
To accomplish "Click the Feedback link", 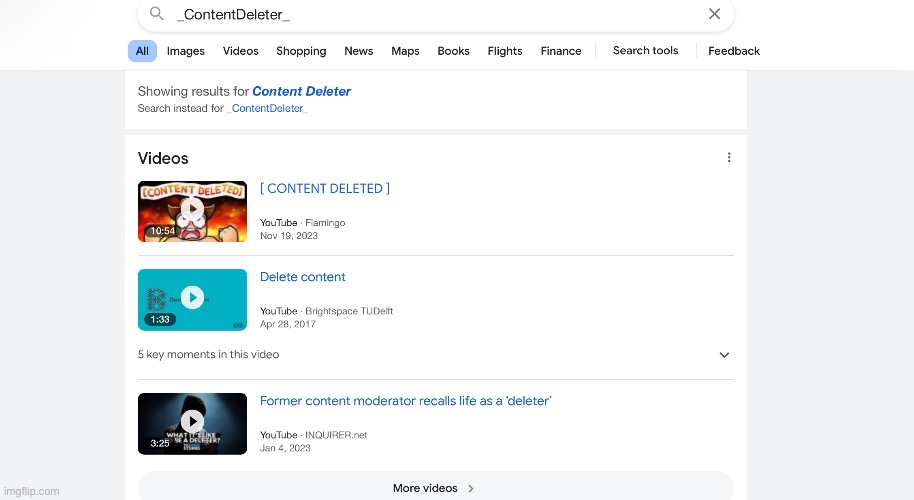I will (x=734, y=51).
